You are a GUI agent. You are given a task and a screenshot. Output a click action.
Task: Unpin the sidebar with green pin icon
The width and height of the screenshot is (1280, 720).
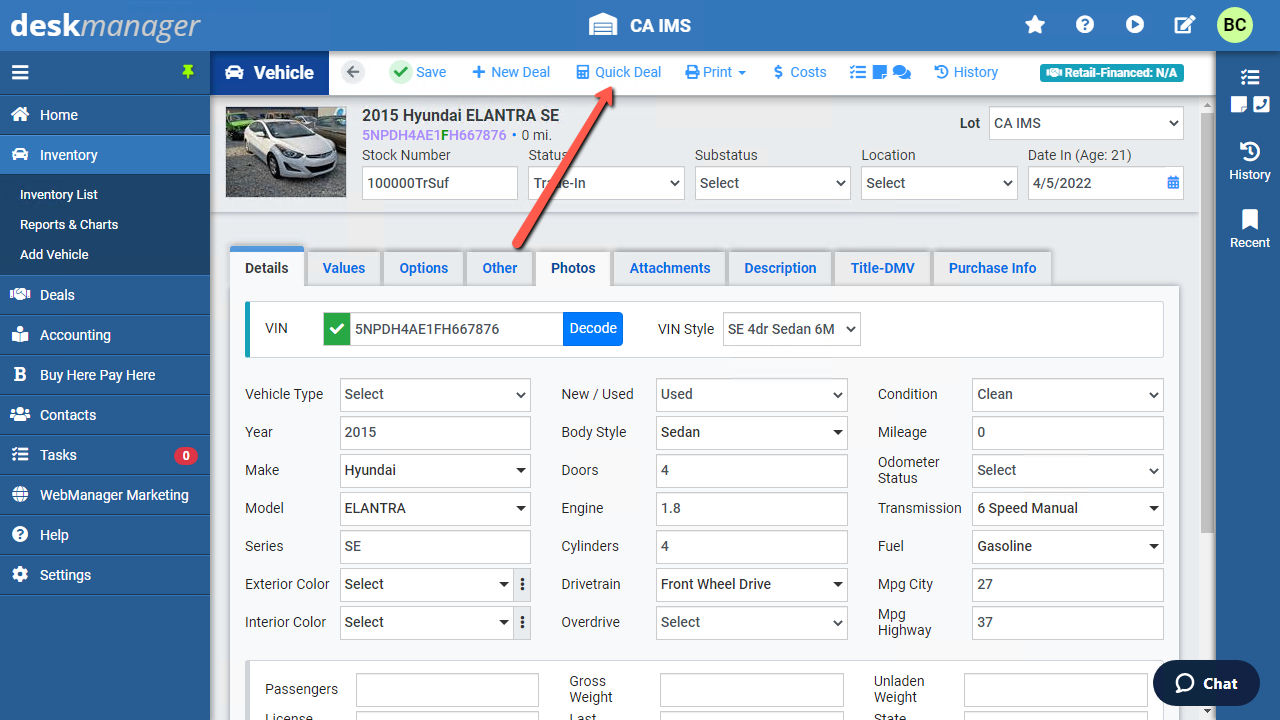(x=188, y=72)
